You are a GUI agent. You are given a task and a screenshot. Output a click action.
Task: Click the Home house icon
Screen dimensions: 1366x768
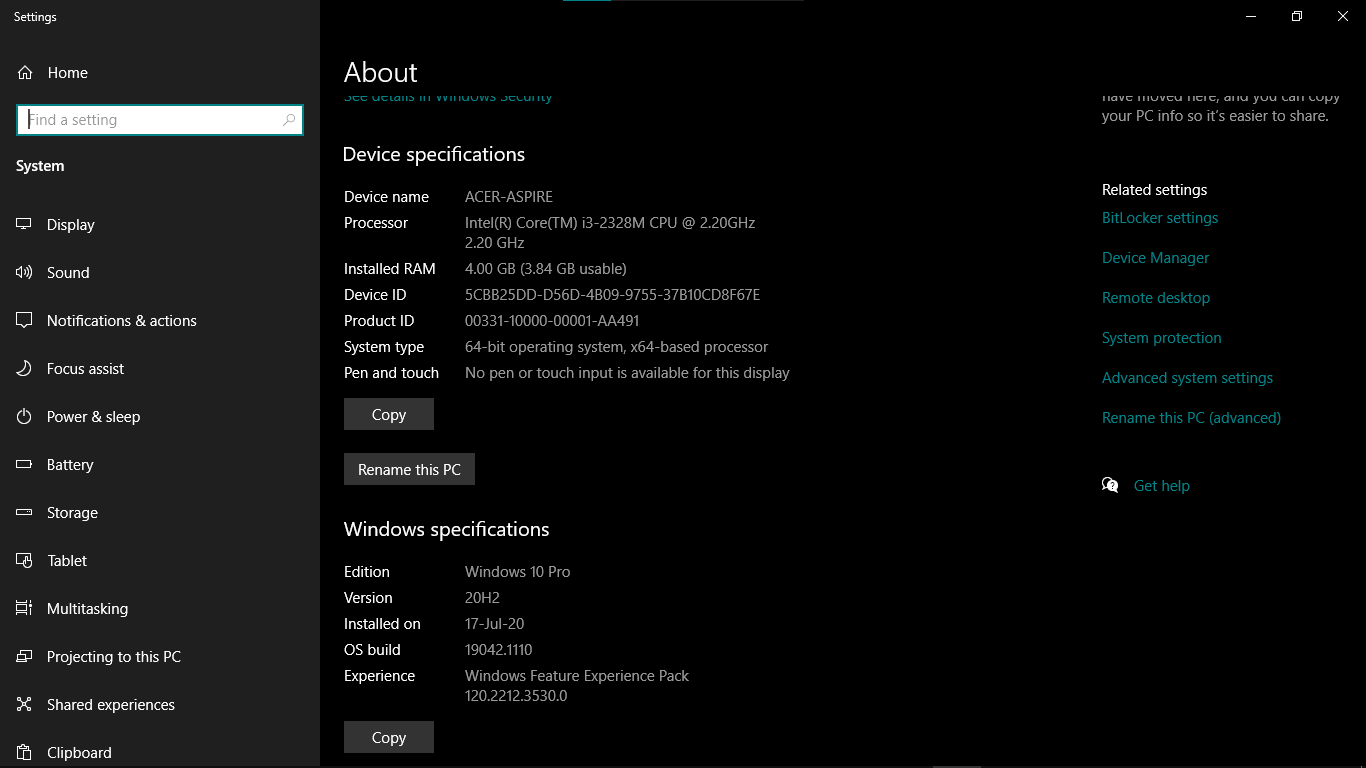tap(25, 73)
